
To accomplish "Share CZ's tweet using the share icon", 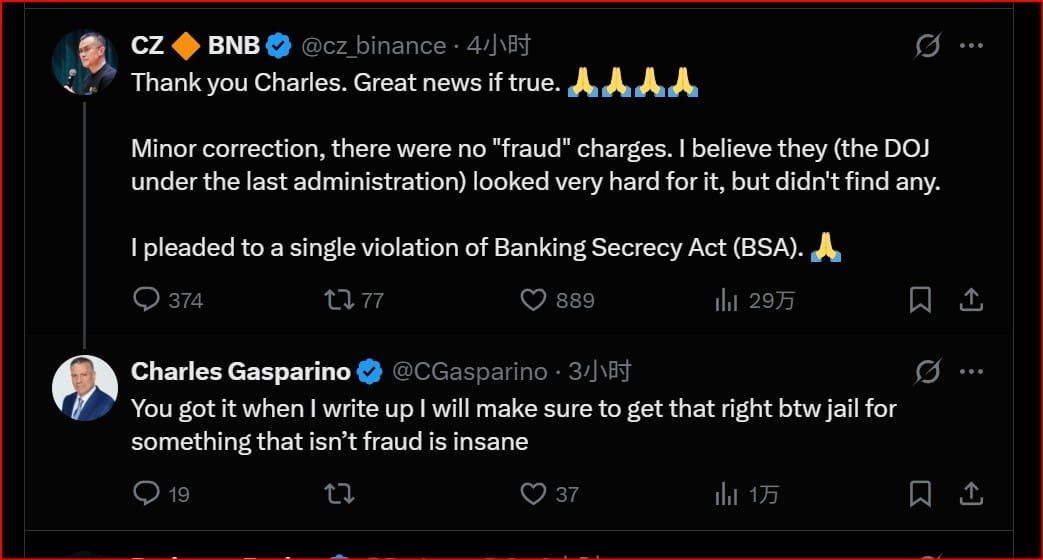I will coord(970,300).
